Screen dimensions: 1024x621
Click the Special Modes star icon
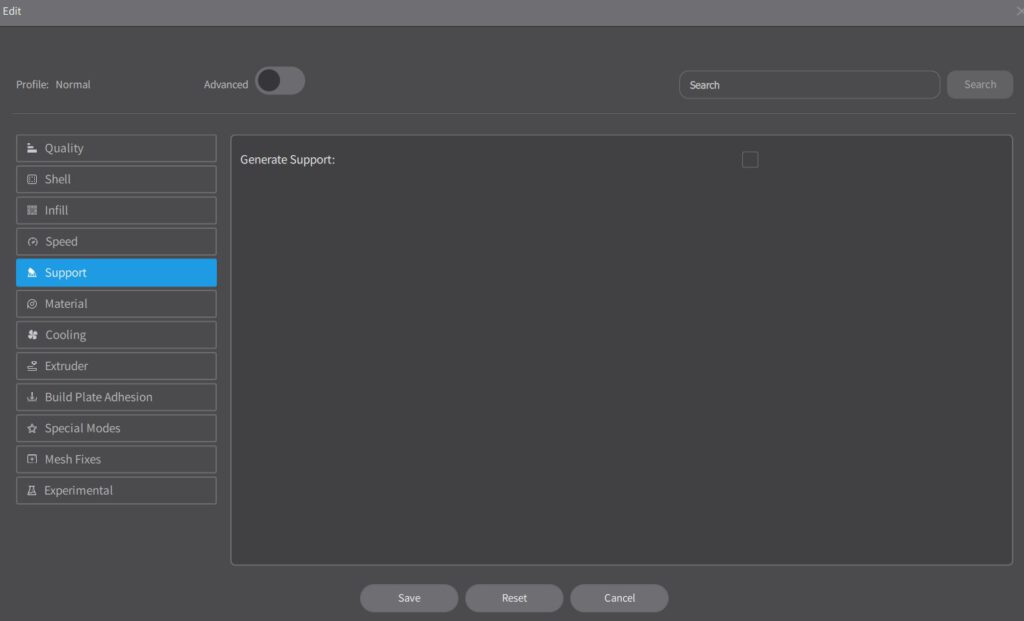[32, 428]
